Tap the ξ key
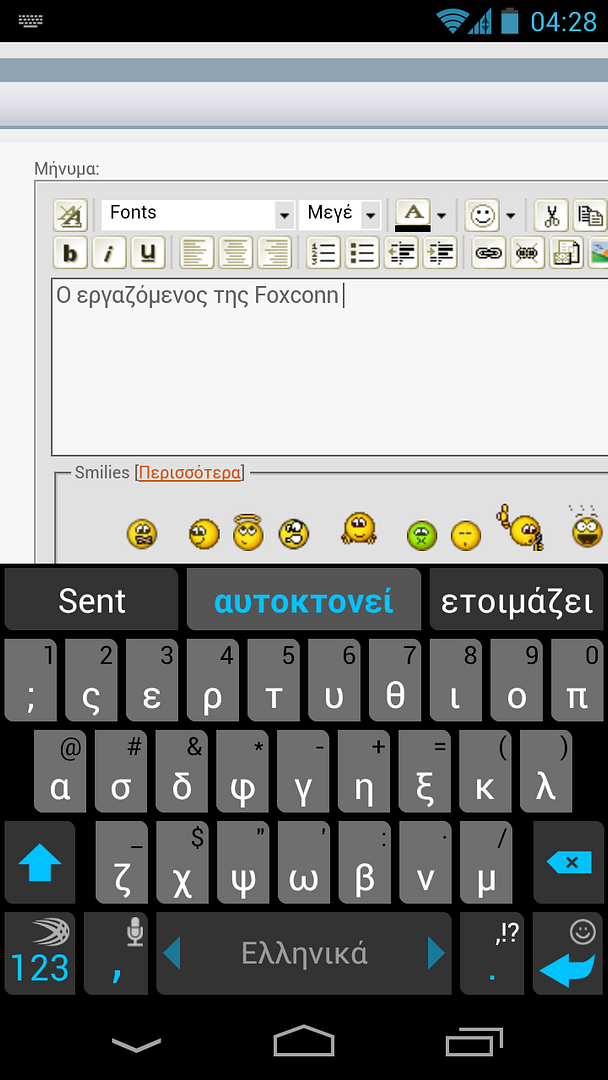The image size is (608, 1080). (x=426, y=771)
